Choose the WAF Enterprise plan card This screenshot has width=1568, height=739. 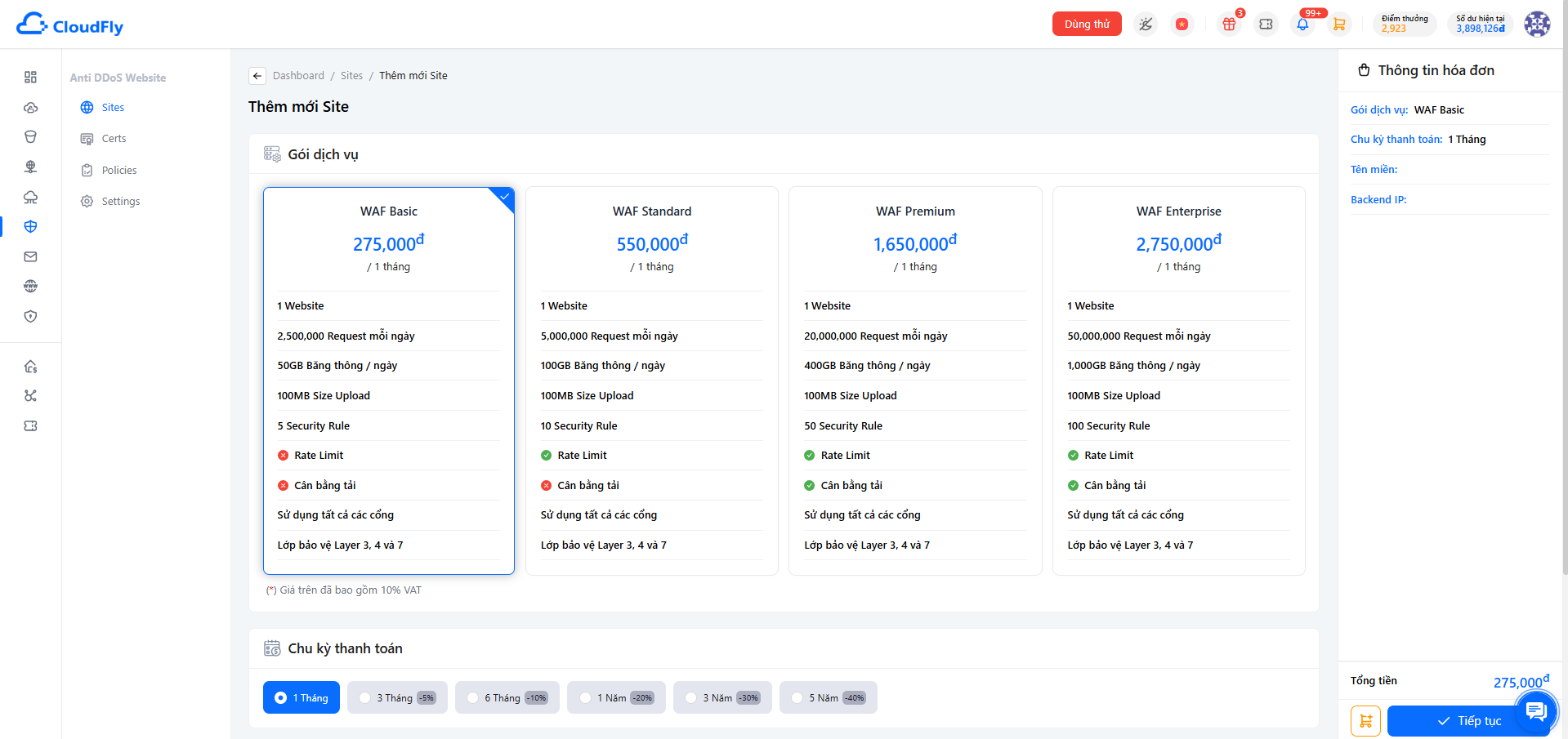point(1179,381)
